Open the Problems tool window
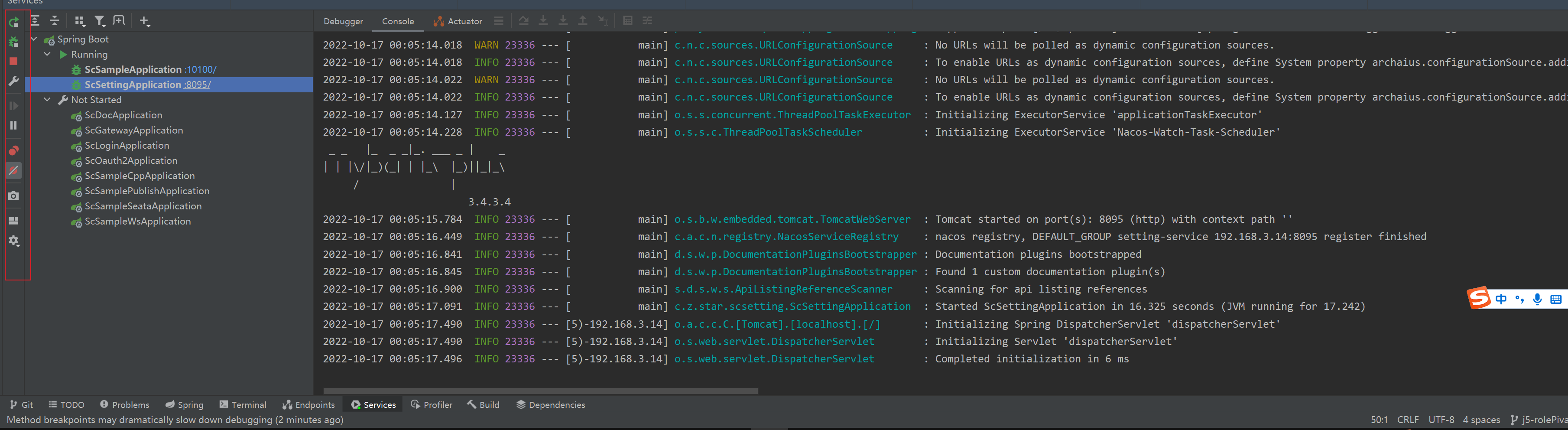The width and height of the screenshot is (1568, 430). (124, 404)
